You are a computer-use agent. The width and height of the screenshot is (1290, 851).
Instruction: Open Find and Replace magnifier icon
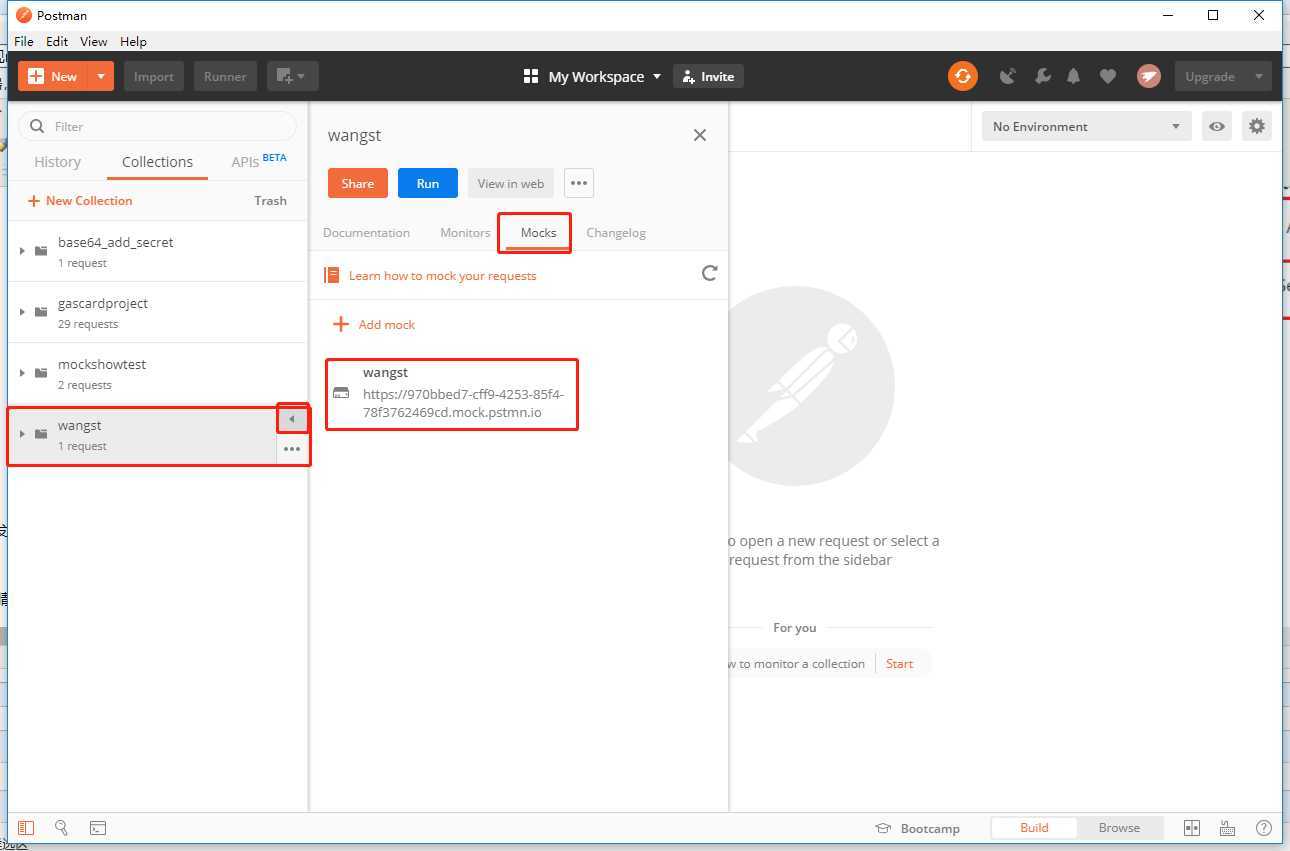[61, 828]
